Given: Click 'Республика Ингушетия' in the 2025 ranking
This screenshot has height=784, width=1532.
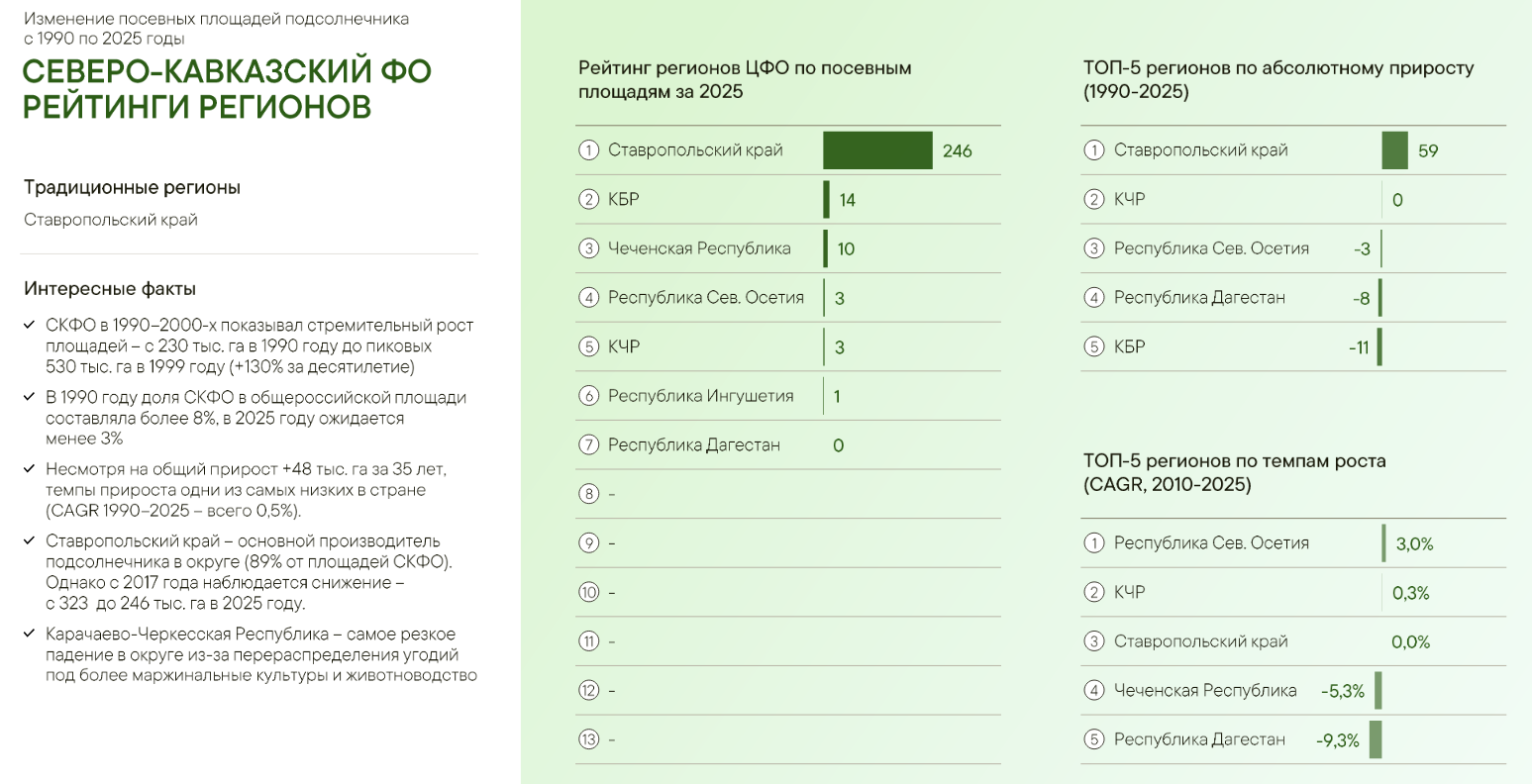Looking at the screenshot, I should click(701, 396).
